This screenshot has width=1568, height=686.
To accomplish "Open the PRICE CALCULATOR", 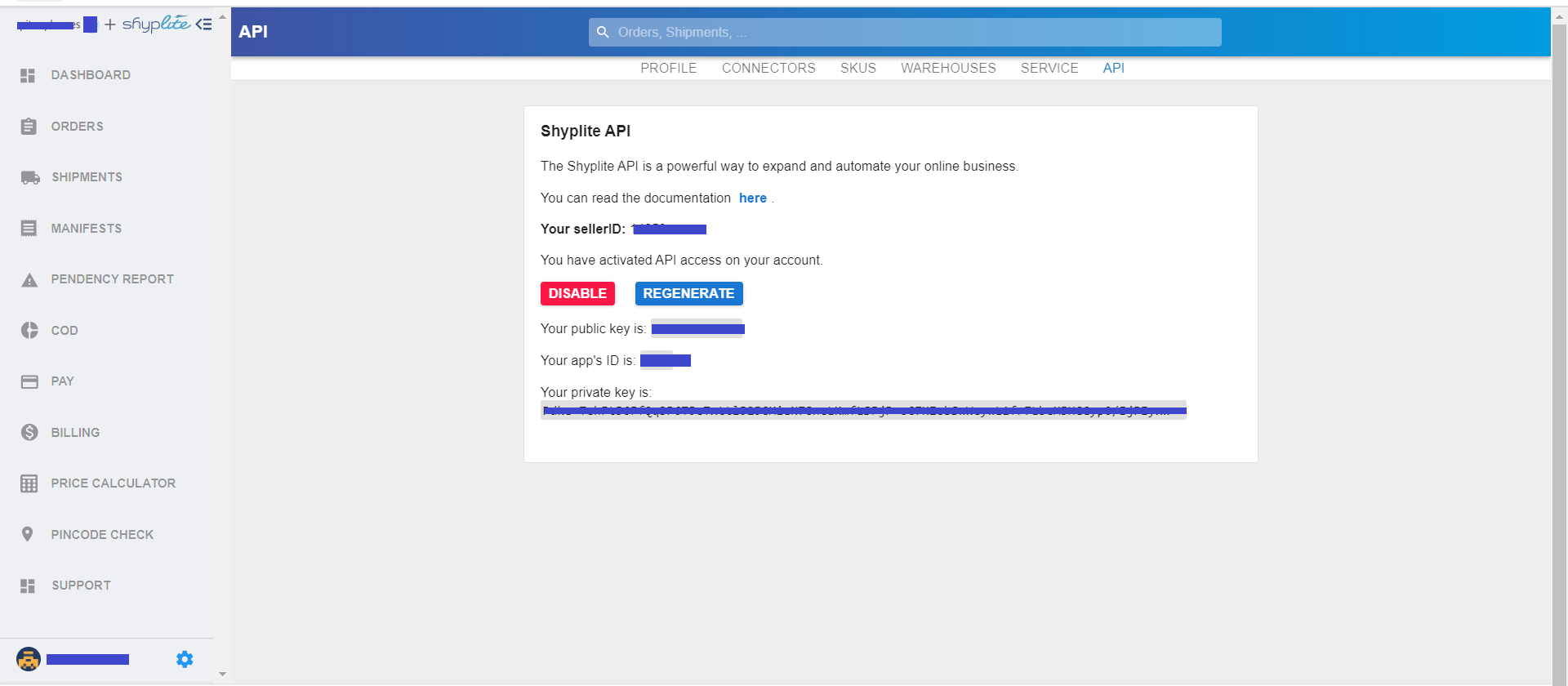I will pos(114,483).
